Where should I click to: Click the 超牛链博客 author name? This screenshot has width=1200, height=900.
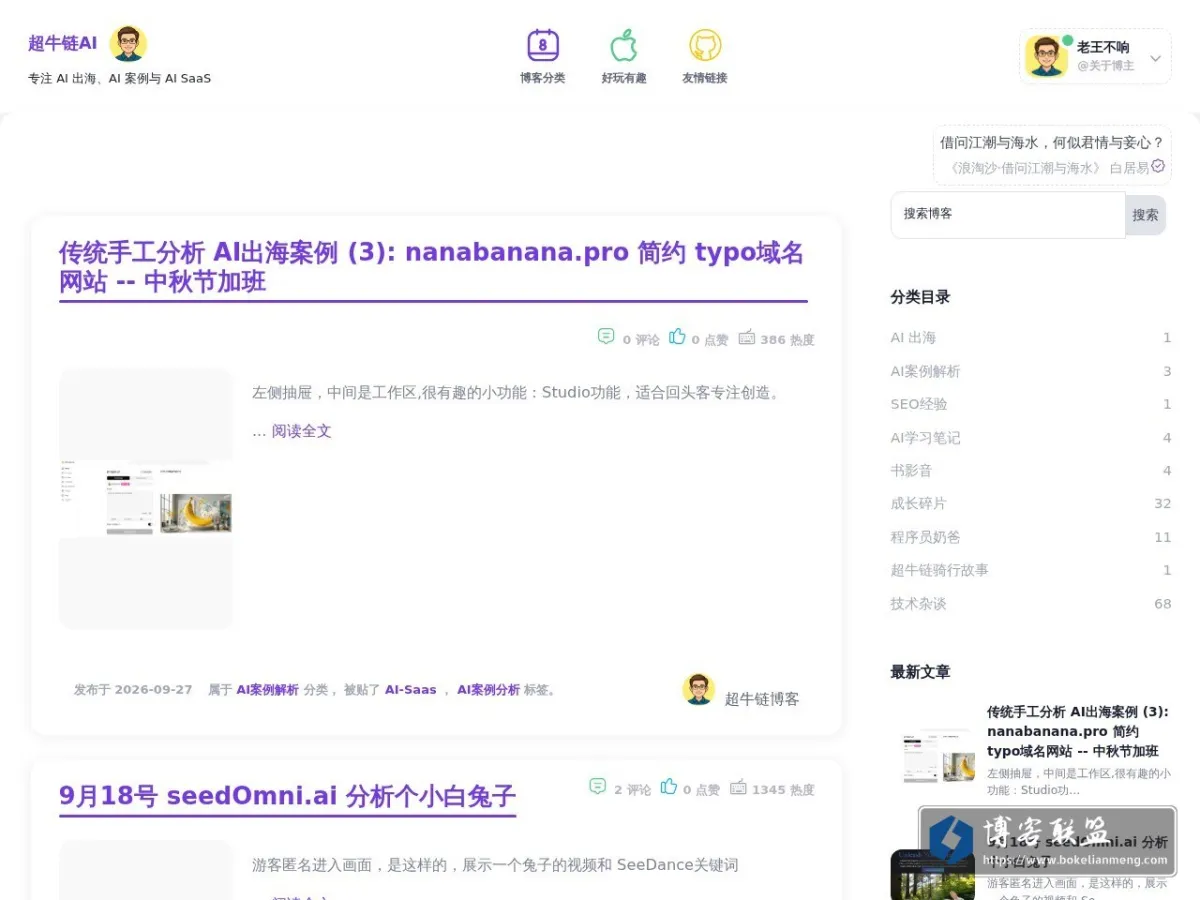coord(762,699)
